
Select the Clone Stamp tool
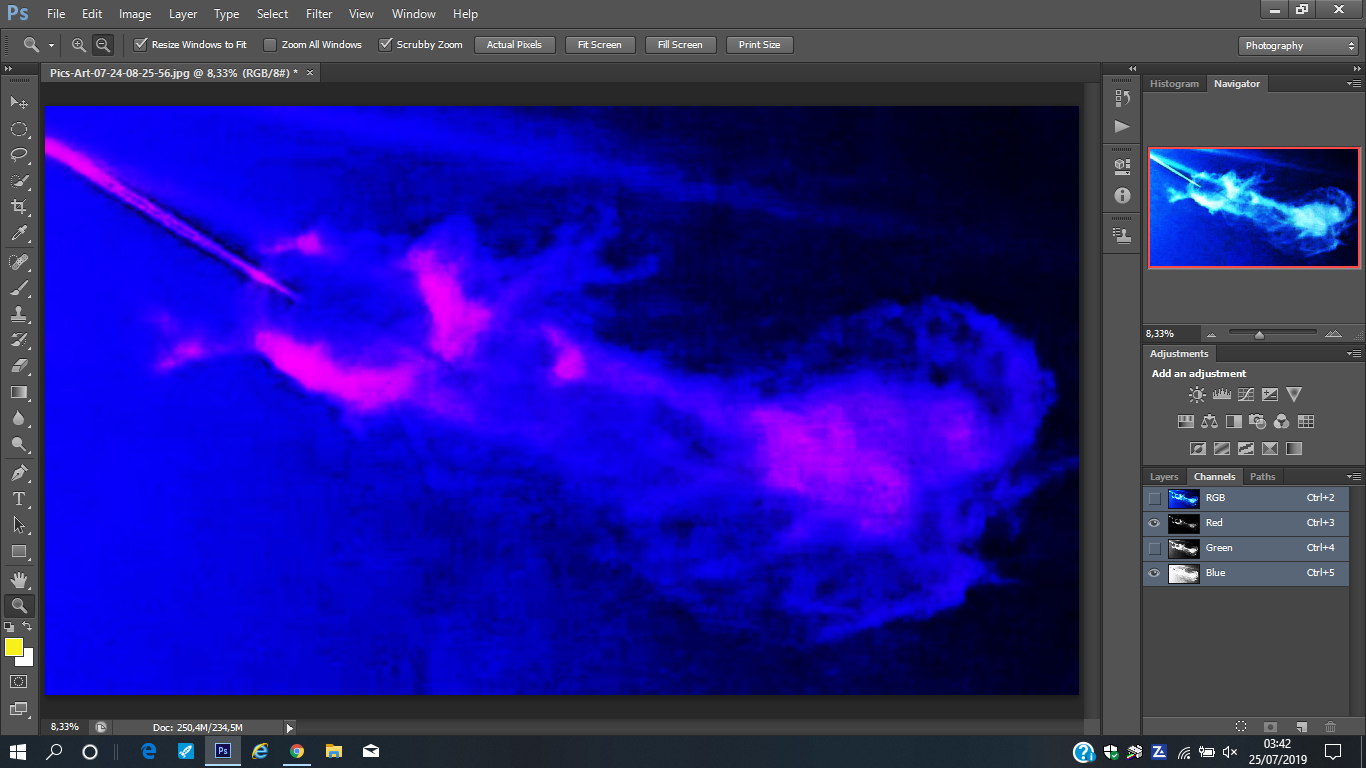(18, 314)
